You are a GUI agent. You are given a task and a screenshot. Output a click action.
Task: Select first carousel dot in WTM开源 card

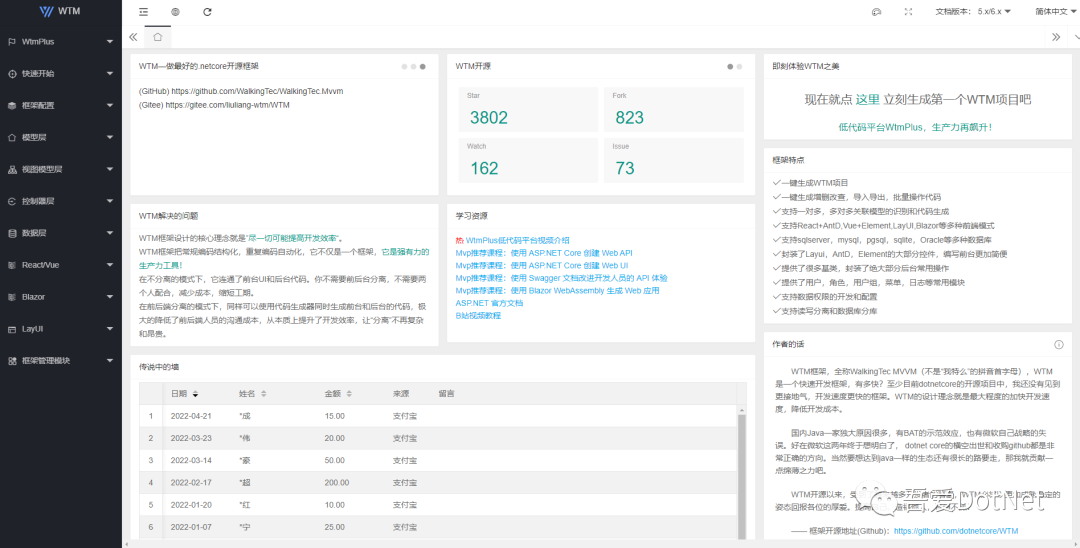click(x=730, y=67)
